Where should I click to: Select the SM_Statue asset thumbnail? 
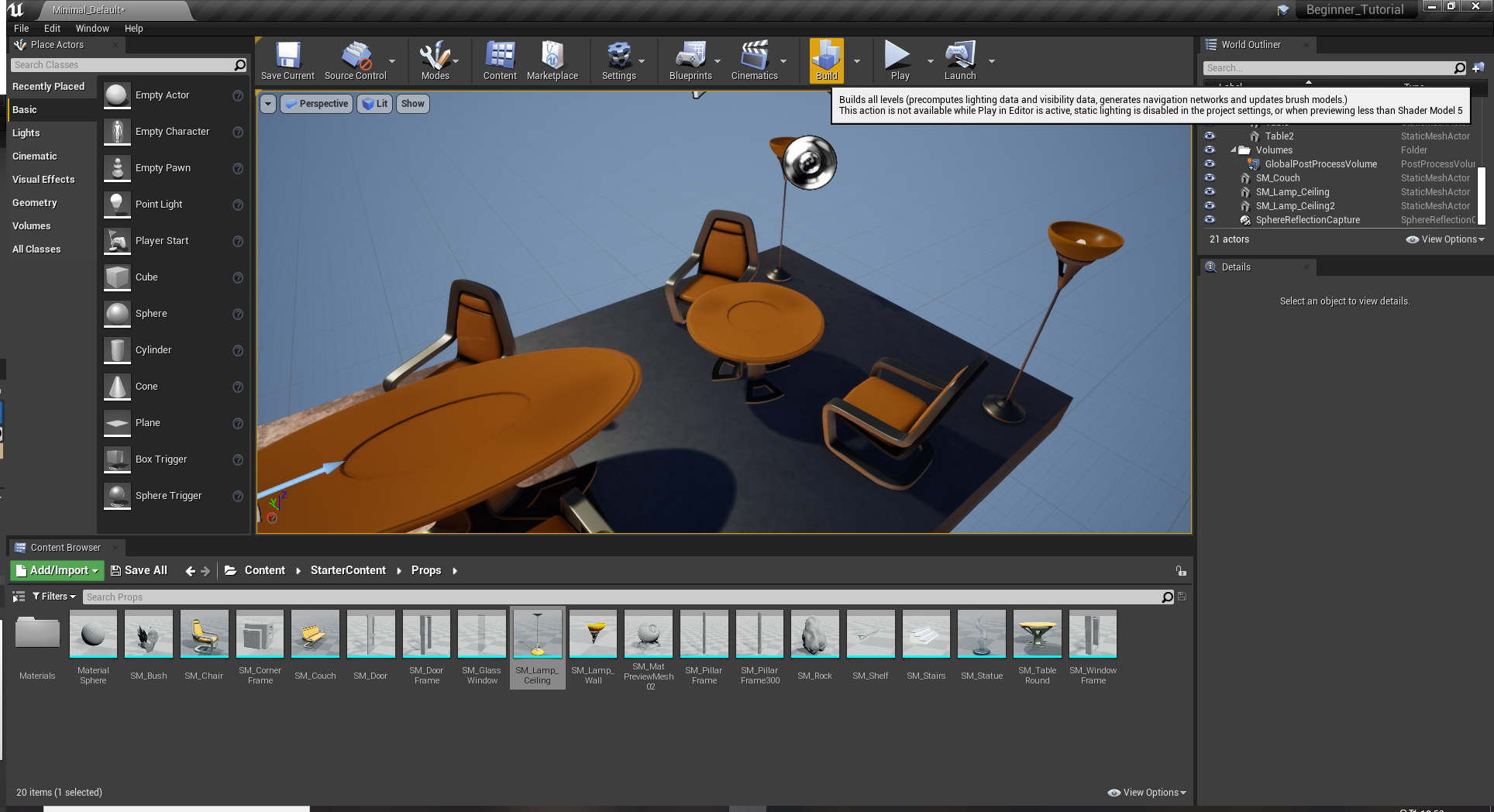981,633
